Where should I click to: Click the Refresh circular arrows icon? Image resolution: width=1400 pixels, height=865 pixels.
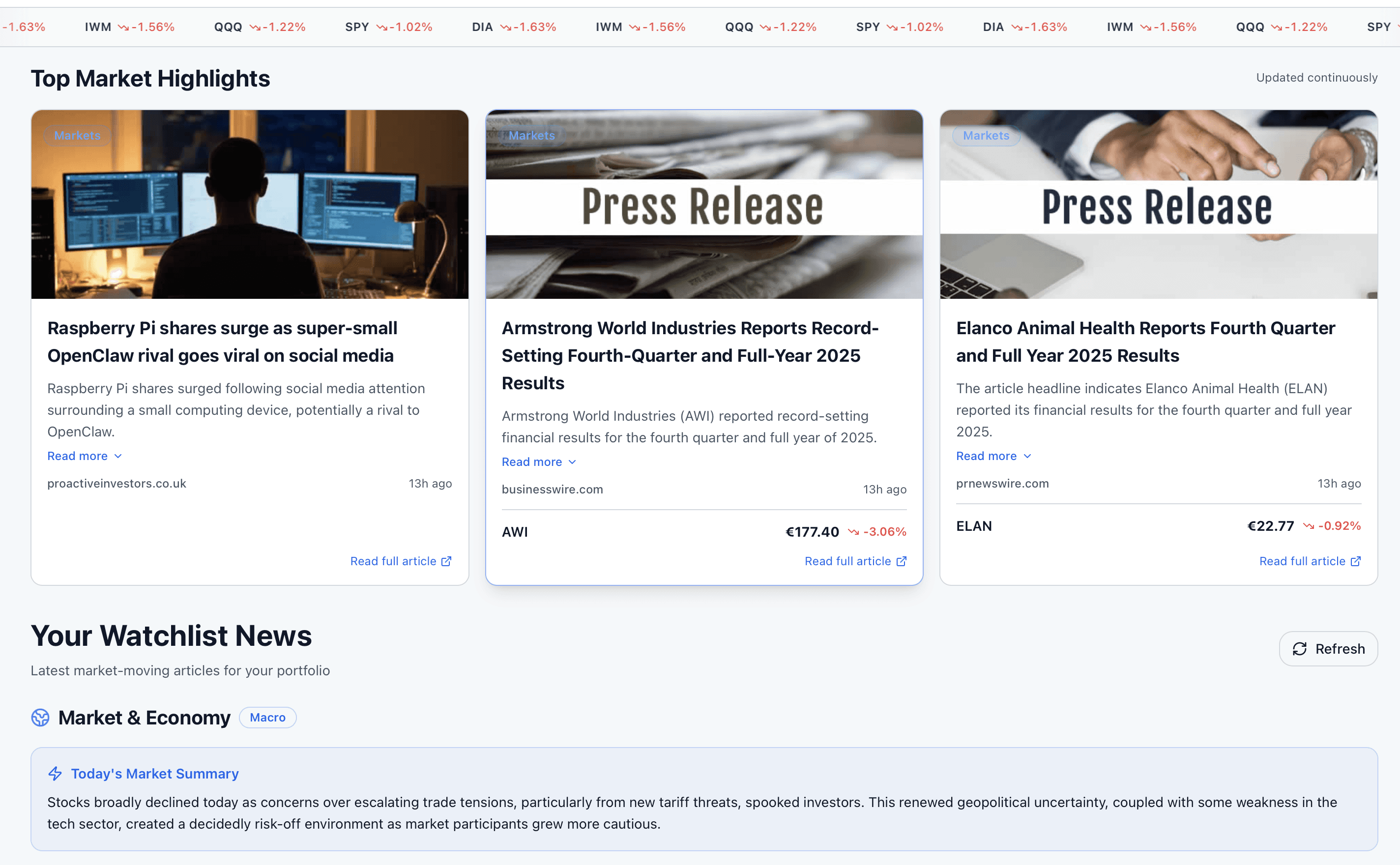(1299, 649)
